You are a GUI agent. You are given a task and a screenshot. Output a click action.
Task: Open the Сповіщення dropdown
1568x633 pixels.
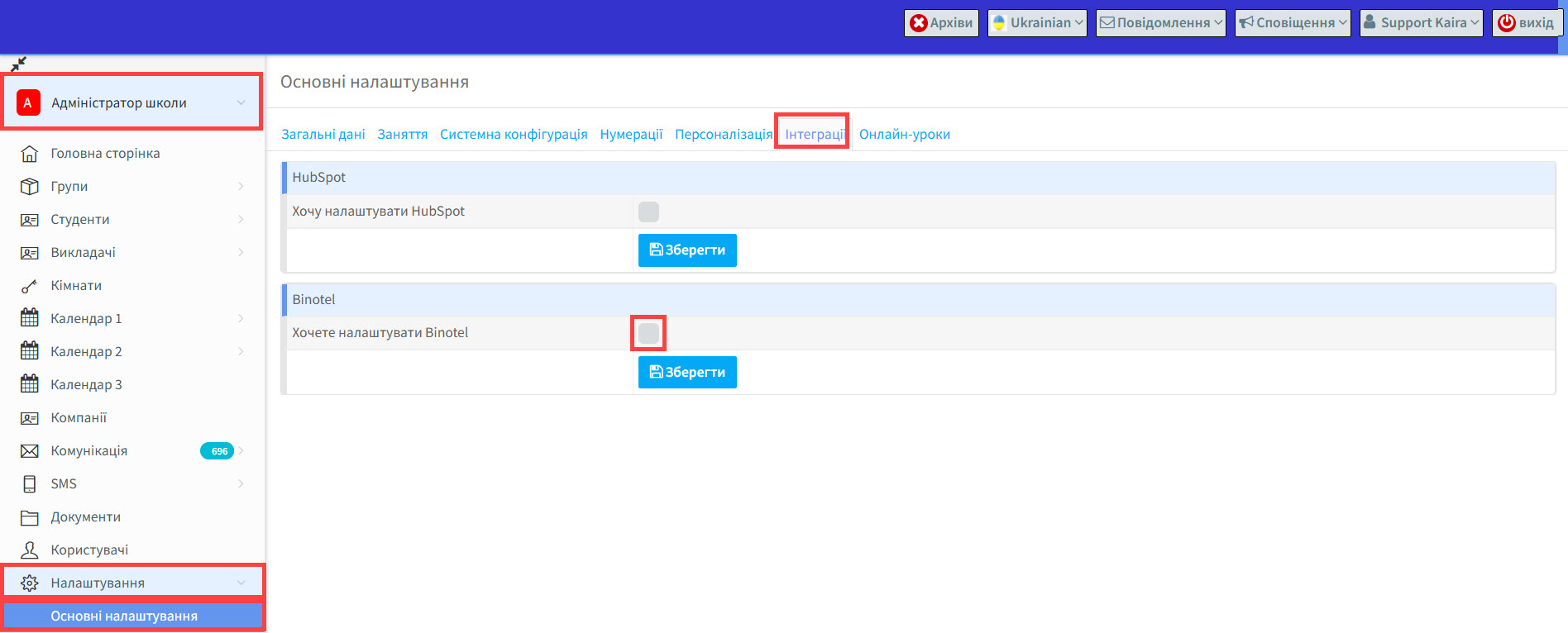[x=1293, y=23]
